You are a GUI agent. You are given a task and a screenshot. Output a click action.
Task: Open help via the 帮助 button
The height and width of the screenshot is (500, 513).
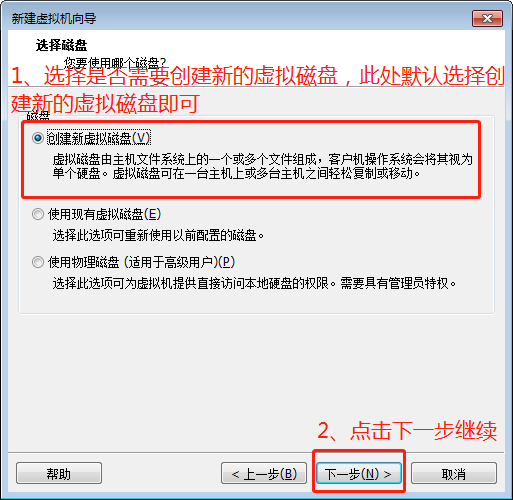coord(59,473)
